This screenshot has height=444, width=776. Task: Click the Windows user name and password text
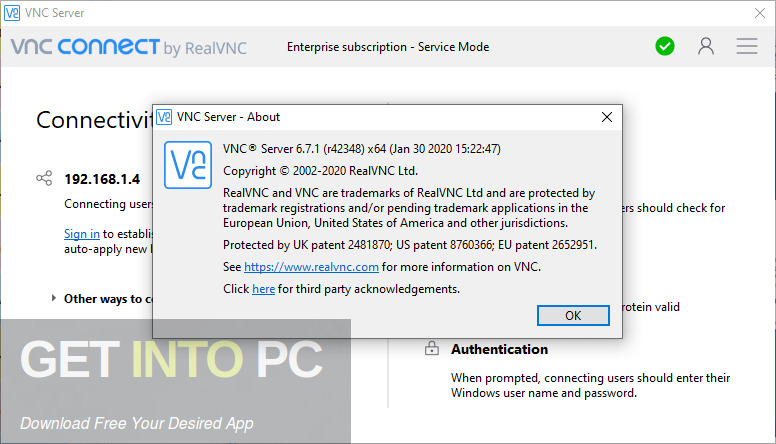point(543,393)
